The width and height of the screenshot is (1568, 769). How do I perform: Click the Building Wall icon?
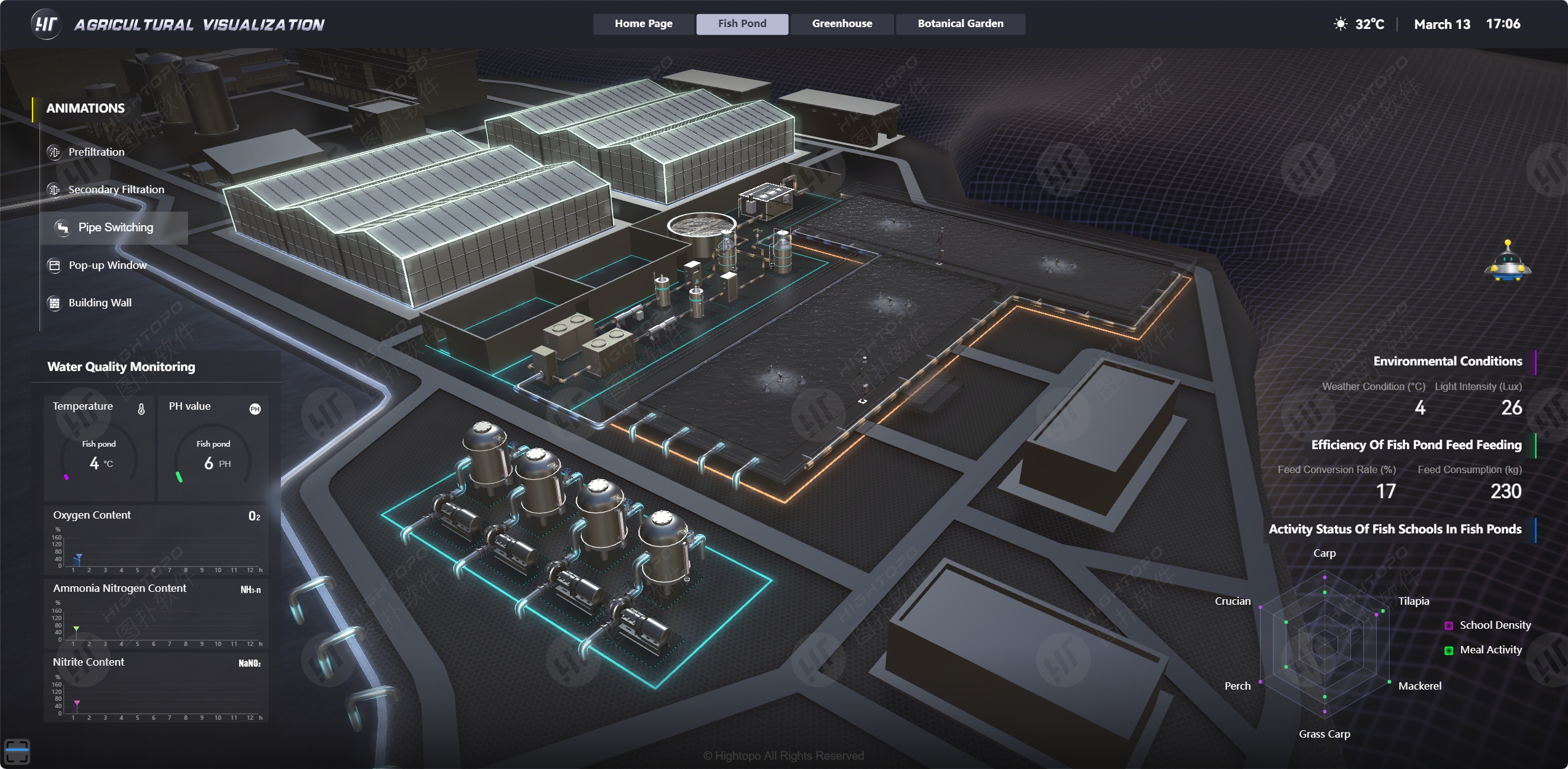click(54, 303)
